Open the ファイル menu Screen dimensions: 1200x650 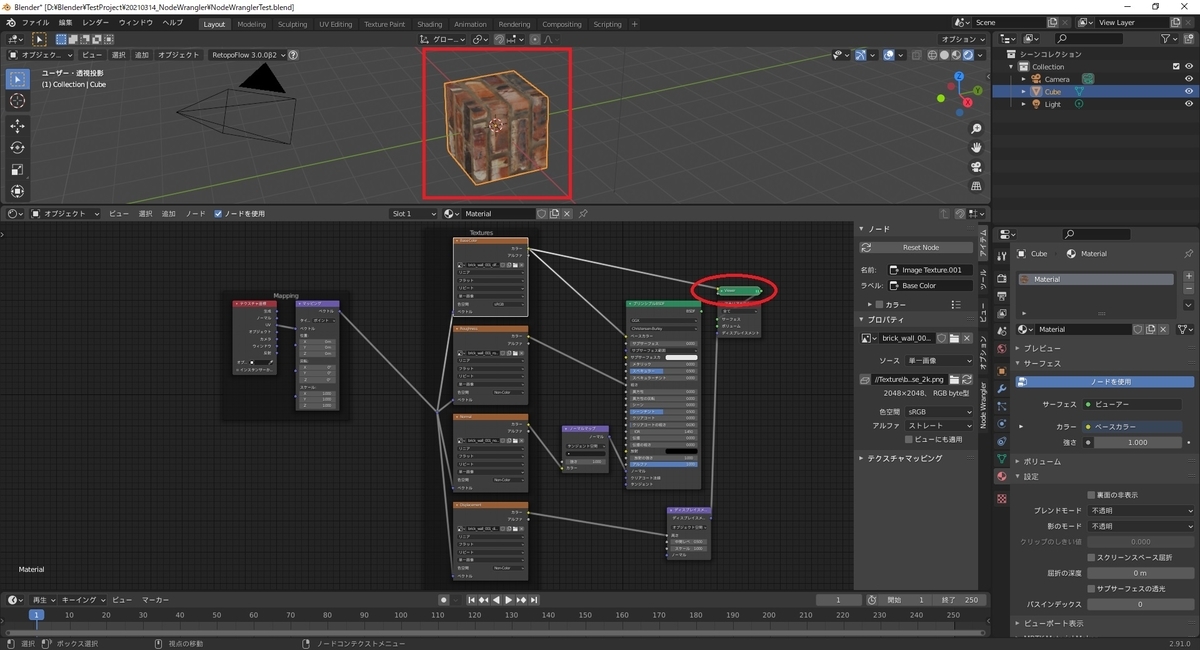[35, 22]
